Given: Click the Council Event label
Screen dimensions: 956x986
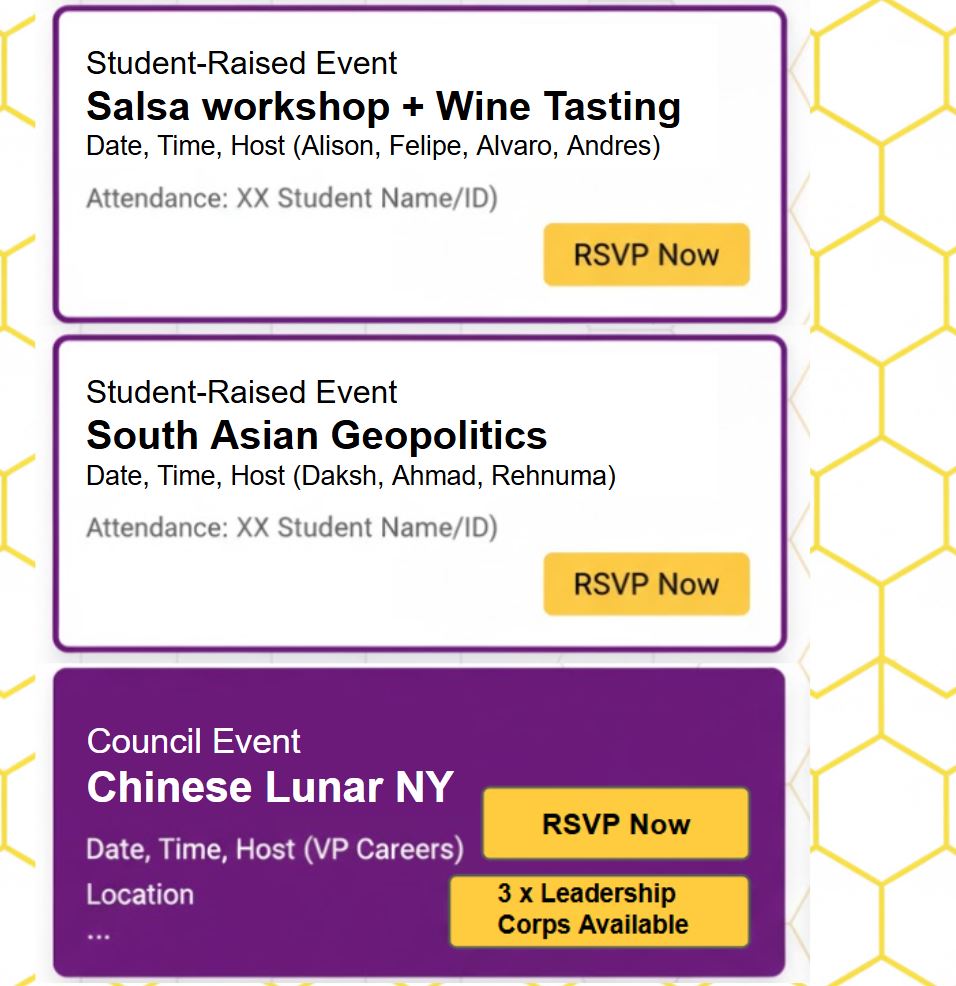Looking at the screenshot, I should click(193, 741).
